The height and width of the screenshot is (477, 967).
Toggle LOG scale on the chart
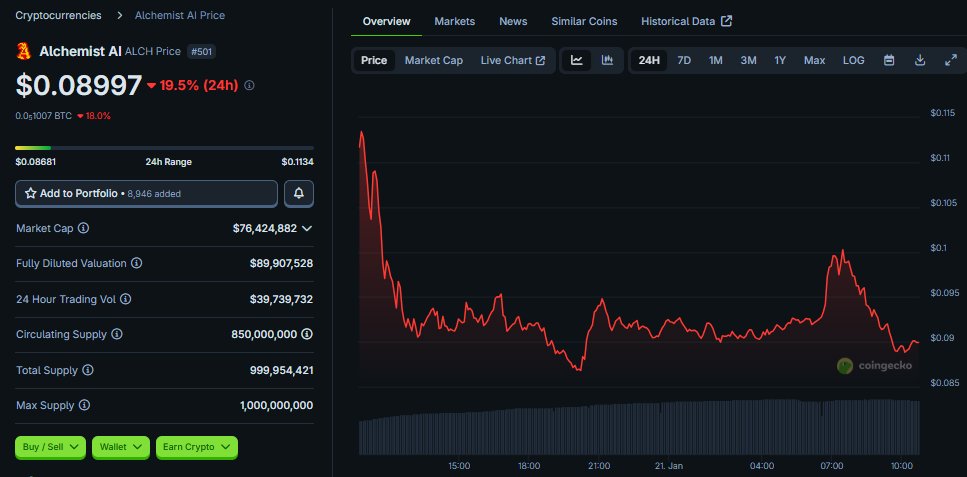click(x=853, y=61)
